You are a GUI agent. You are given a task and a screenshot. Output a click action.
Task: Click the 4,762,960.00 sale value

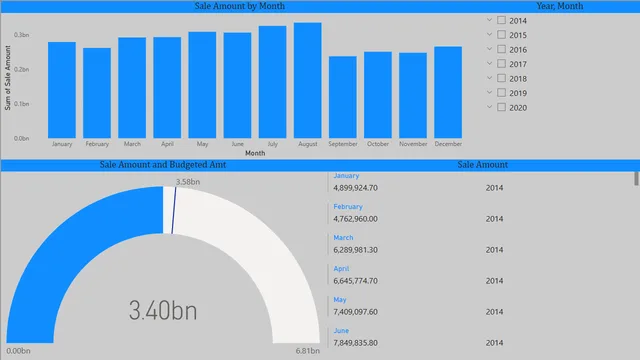355,219
